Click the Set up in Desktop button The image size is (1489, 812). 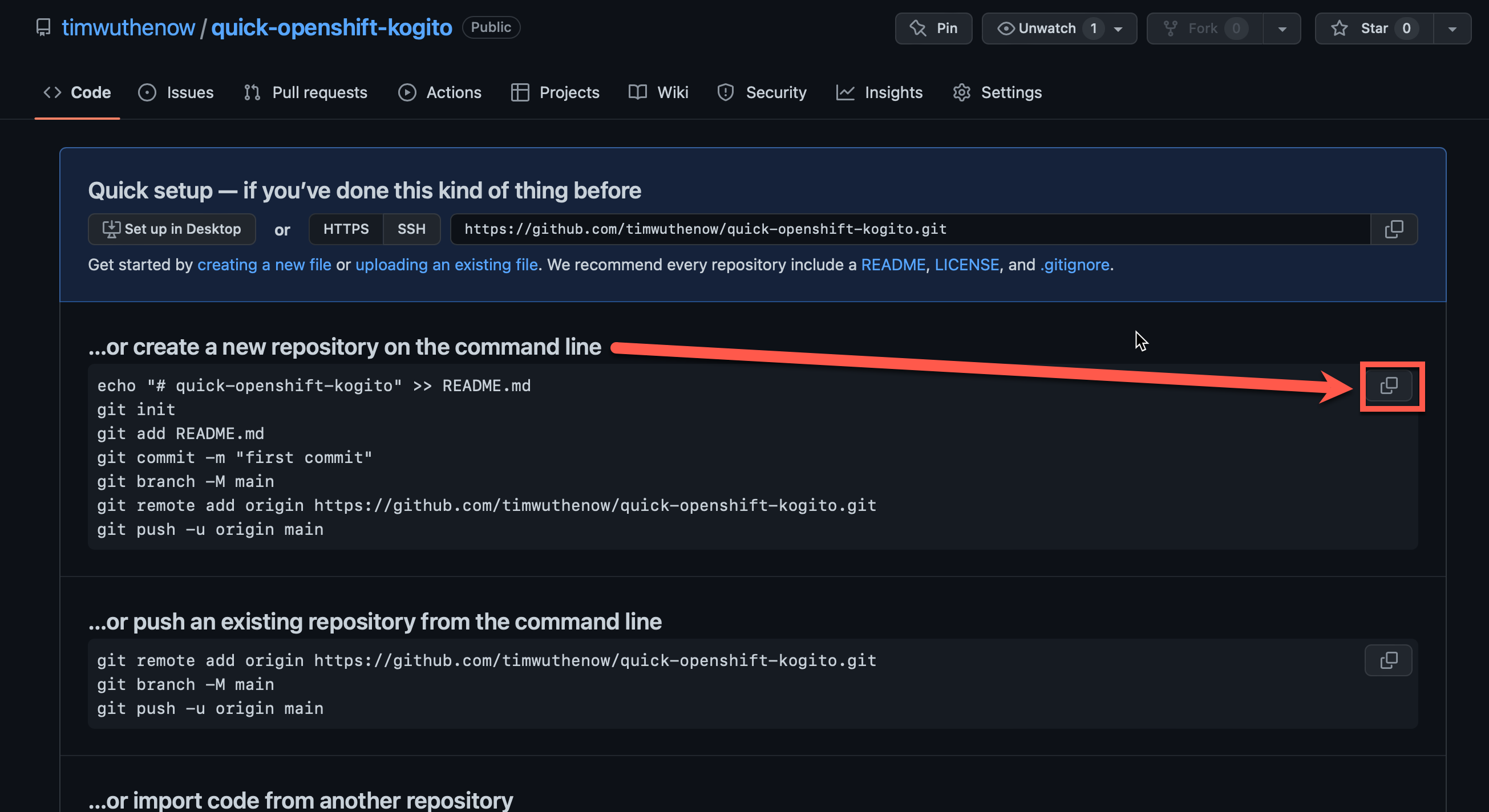[x=172, y=229]
